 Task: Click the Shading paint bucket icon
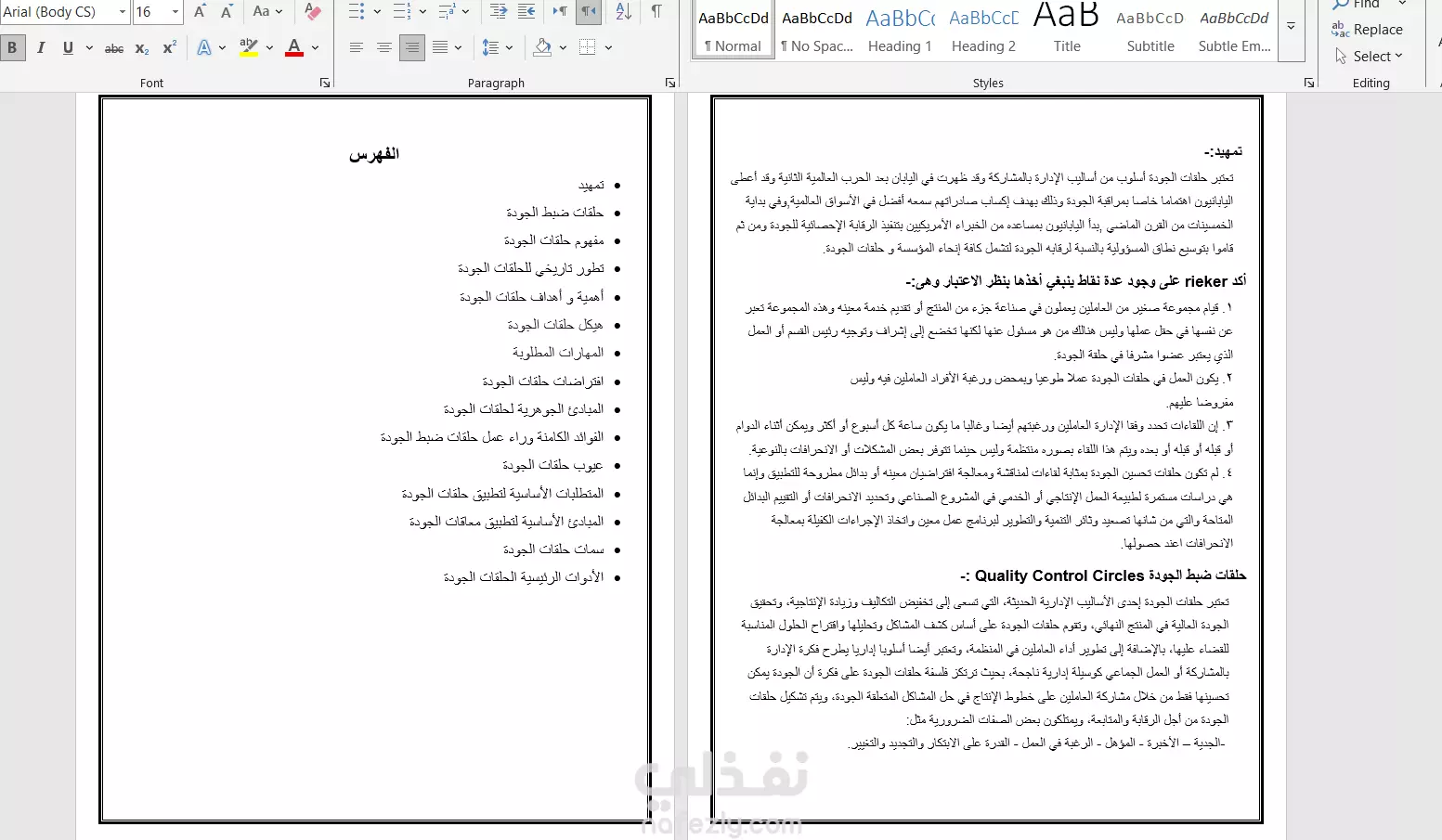pos(543,47)
